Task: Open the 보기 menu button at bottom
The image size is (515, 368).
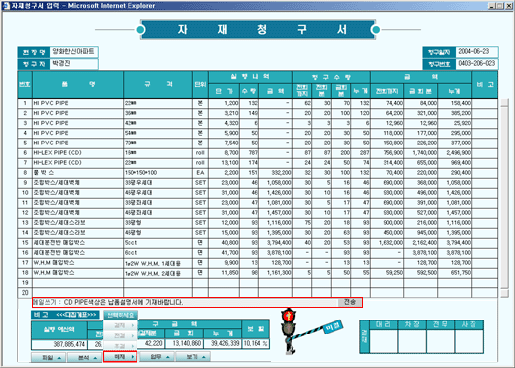Action: tap(192, 357)
